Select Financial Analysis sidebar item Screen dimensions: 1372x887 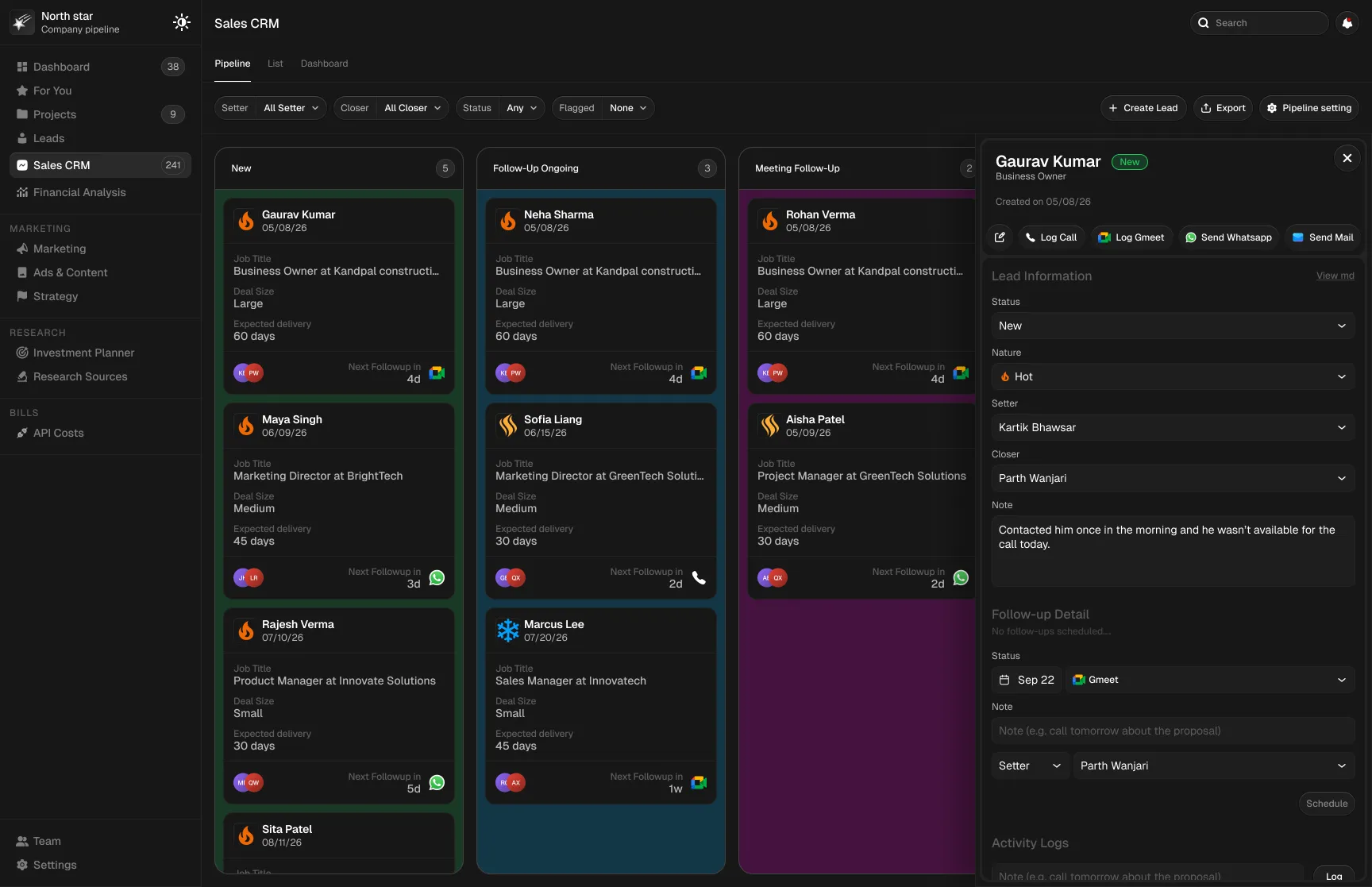point(100,192)
